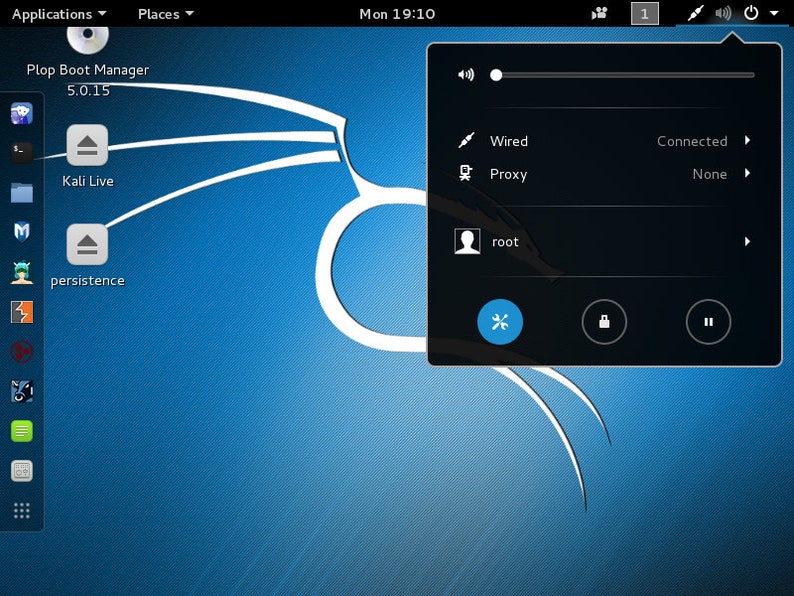
Task: Click the speaker icon beside the volume slider
Action: click(x=466, y=75)
